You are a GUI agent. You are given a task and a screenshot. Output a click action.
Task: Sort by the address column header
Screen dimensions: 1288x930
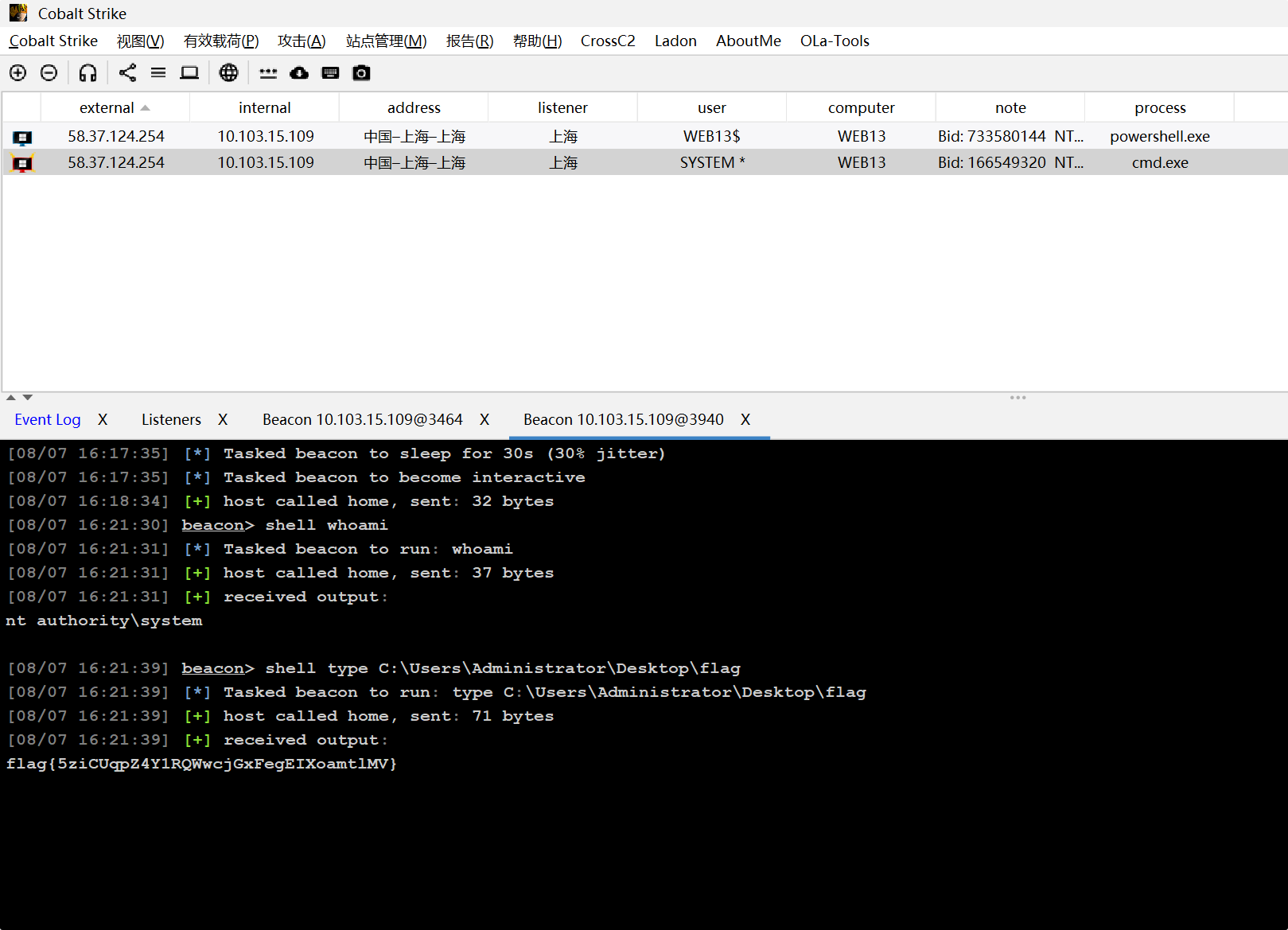point(414,107)
